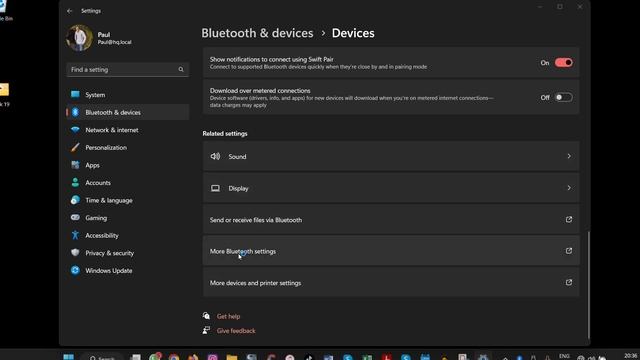Click the Apps grid icon
The height and width of the screenshot is (360, 640).
[x=75, y=165]
